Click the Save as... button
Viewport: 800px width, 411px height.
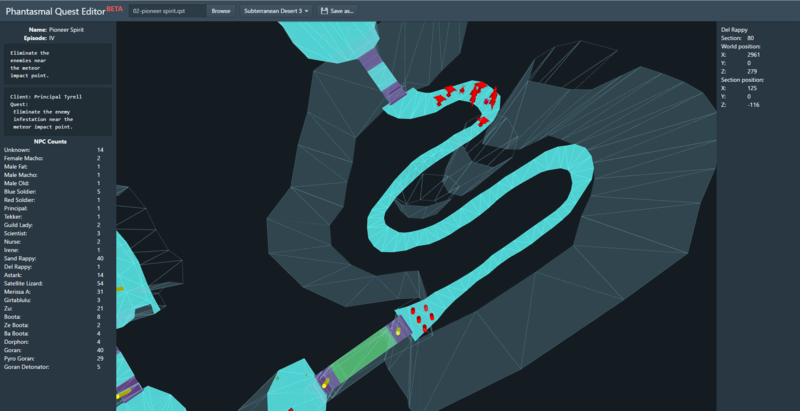[x=337, y=11]
